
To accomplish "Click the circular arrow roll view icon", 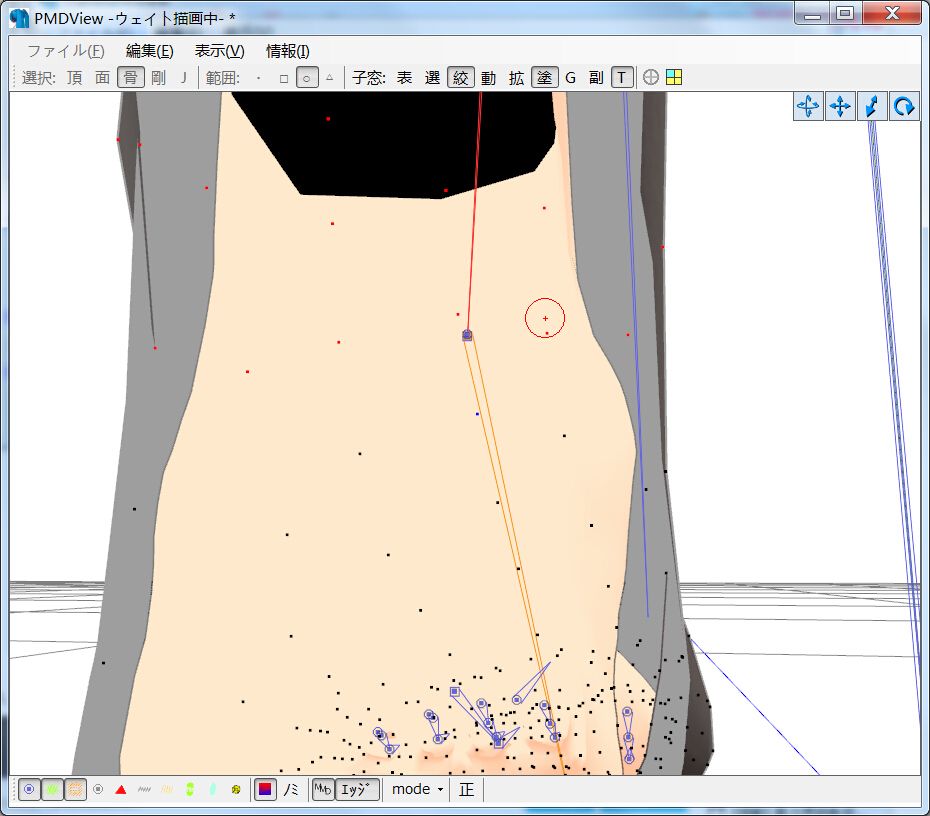I will tap(904, 106).
